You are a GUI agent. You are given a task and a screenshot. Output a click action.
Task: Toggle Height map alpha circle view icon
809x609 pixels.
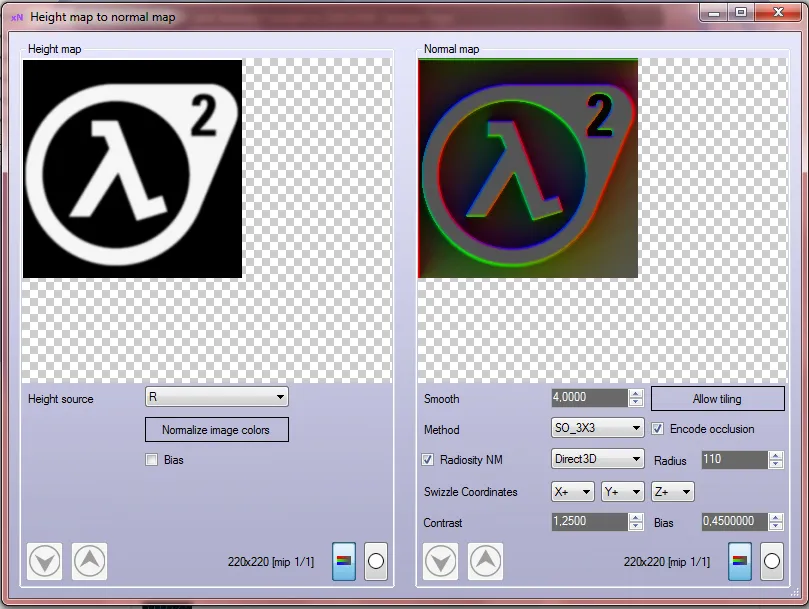click(376, 561)
